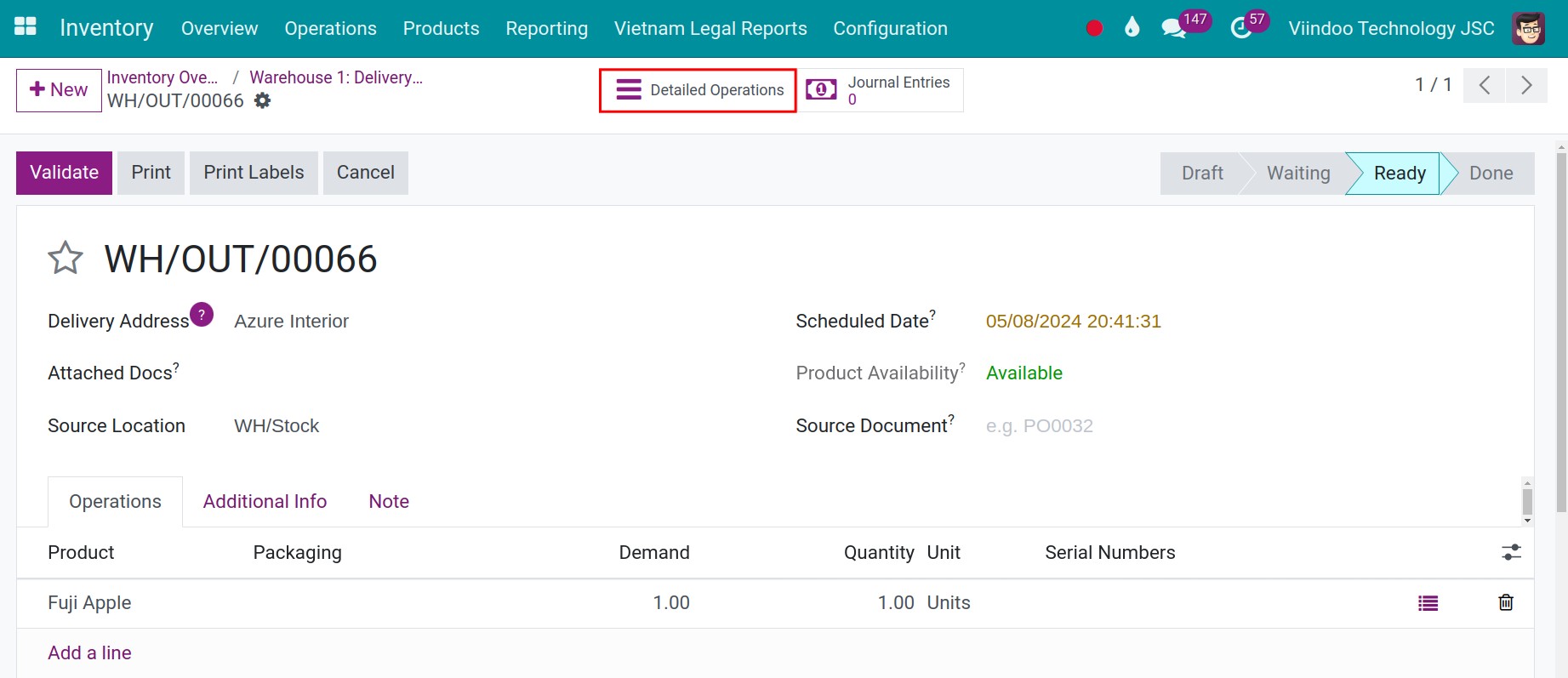Go to next record arrow
The height and width of the screenshot is (678, 1568).
coord(1526,85)
